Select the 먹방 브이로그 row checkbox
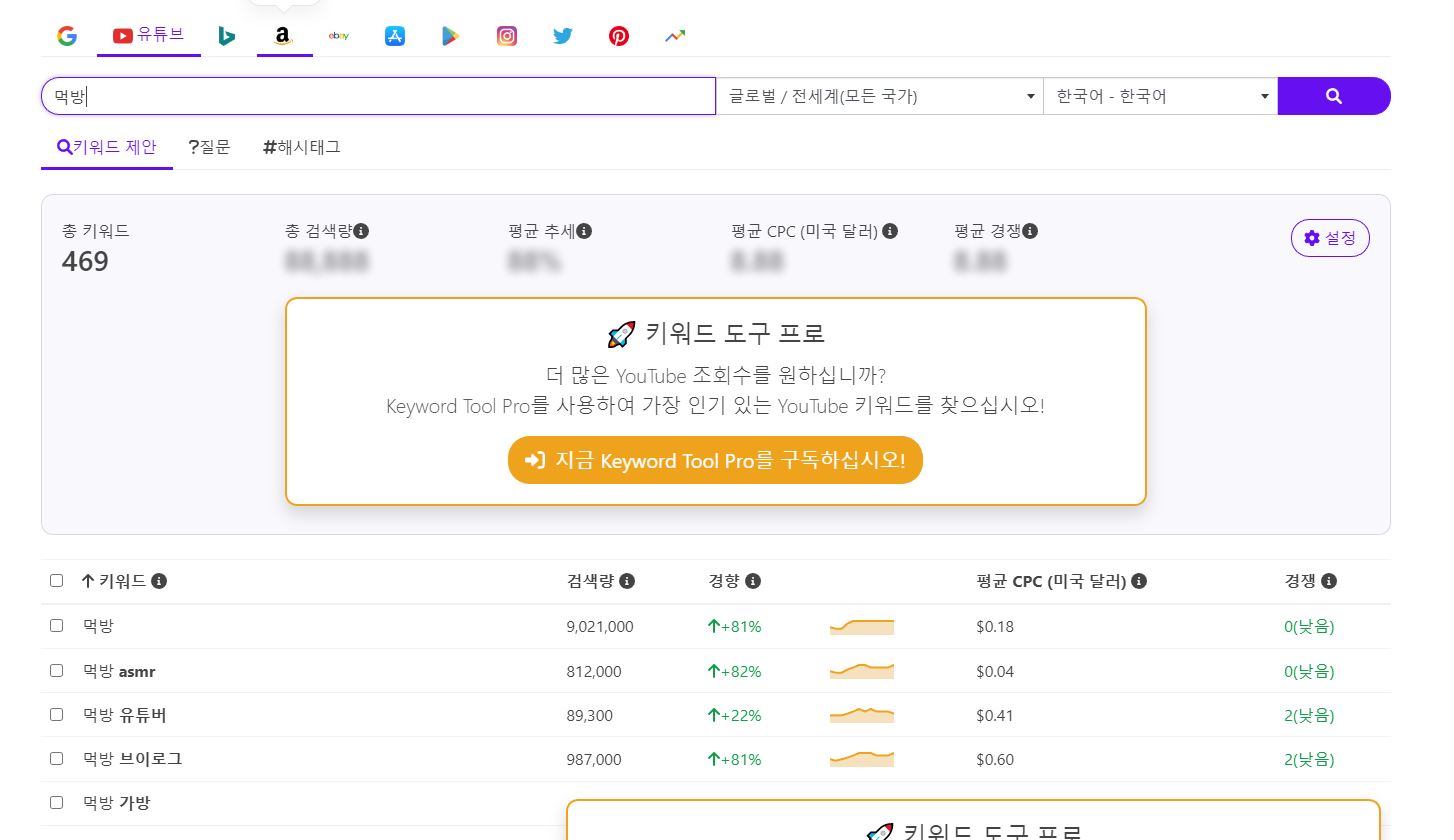1454x840 pixels. (57, 759)
